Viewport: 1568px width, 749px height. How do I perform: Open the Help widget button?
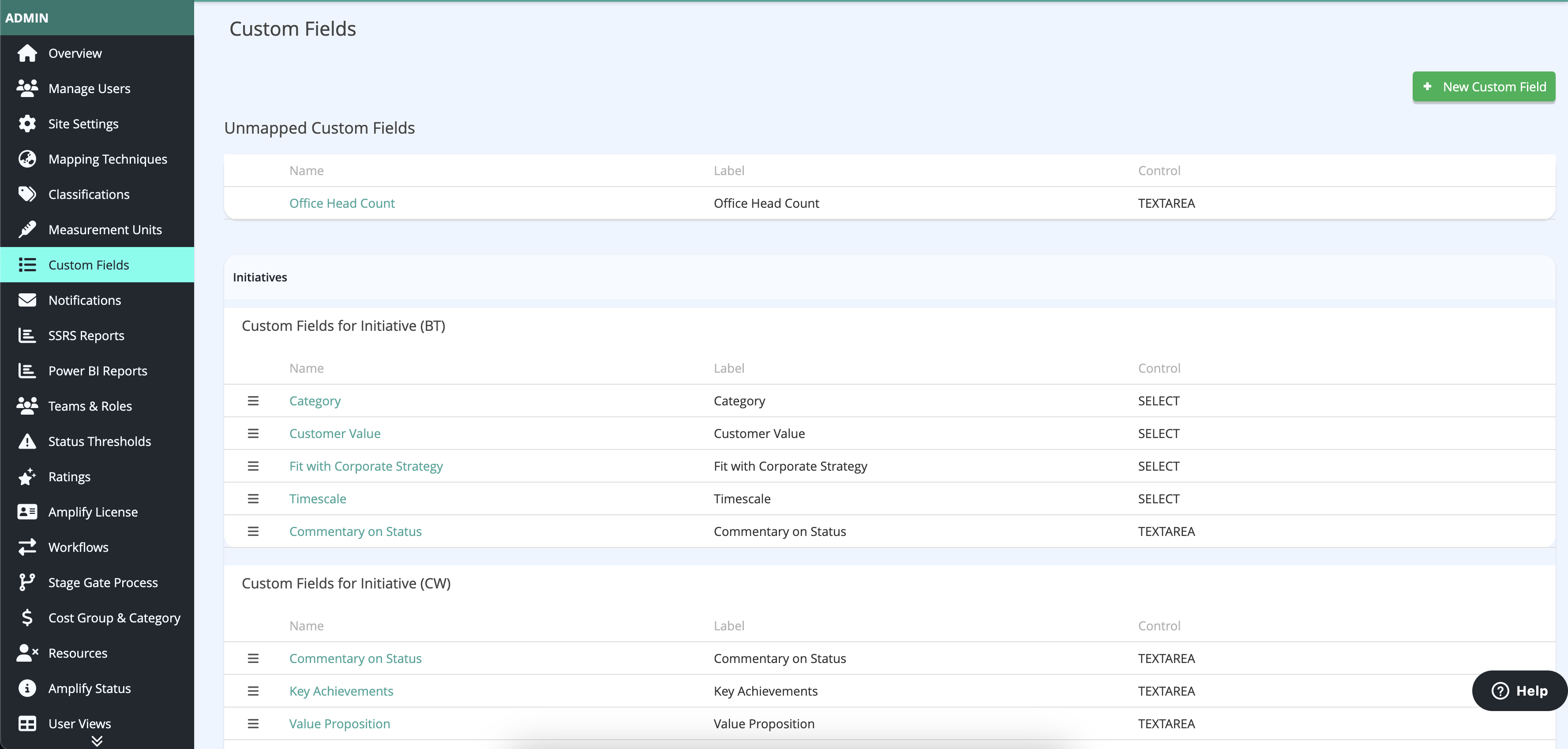[x=1519, y=691]
